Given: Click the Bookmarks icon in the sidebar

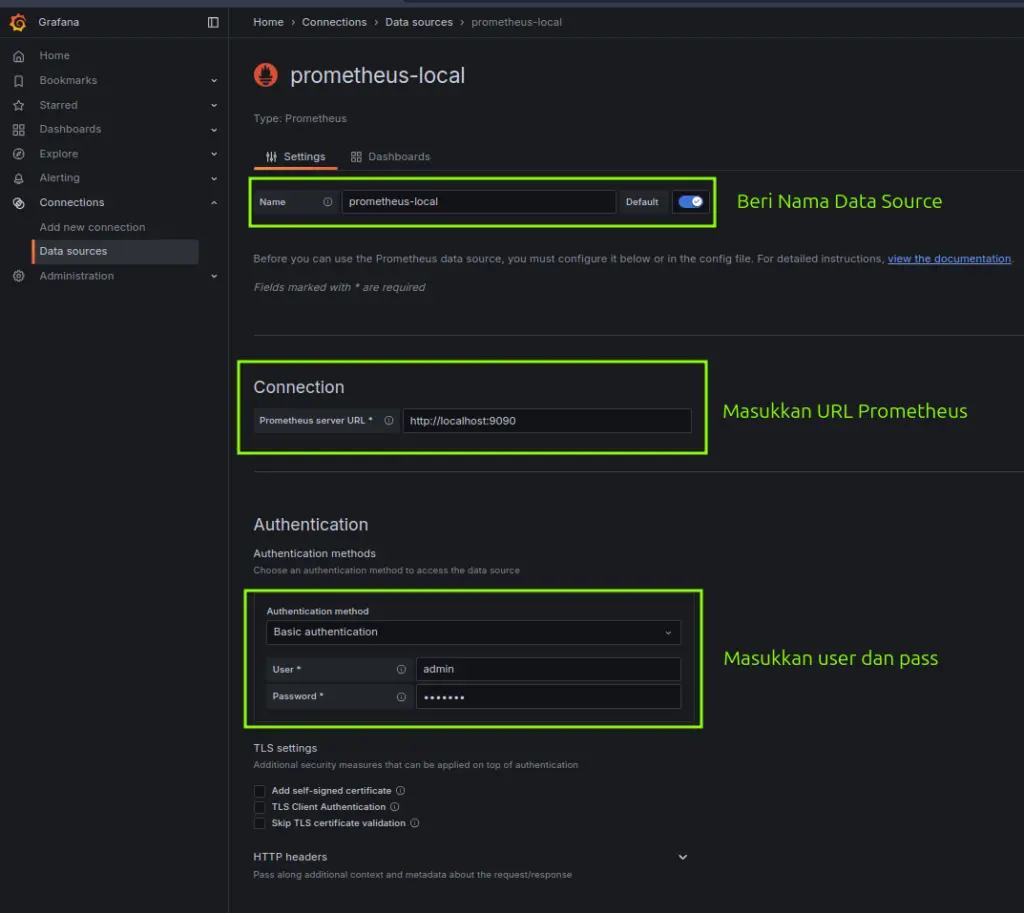Looking at the screenshot, I should (21, 80).
